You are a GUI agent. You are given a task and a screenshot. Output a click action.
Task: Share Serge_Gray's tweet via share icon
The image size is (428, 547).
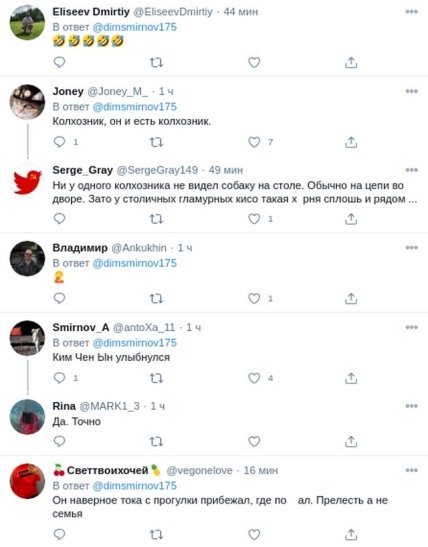(351, 219)
